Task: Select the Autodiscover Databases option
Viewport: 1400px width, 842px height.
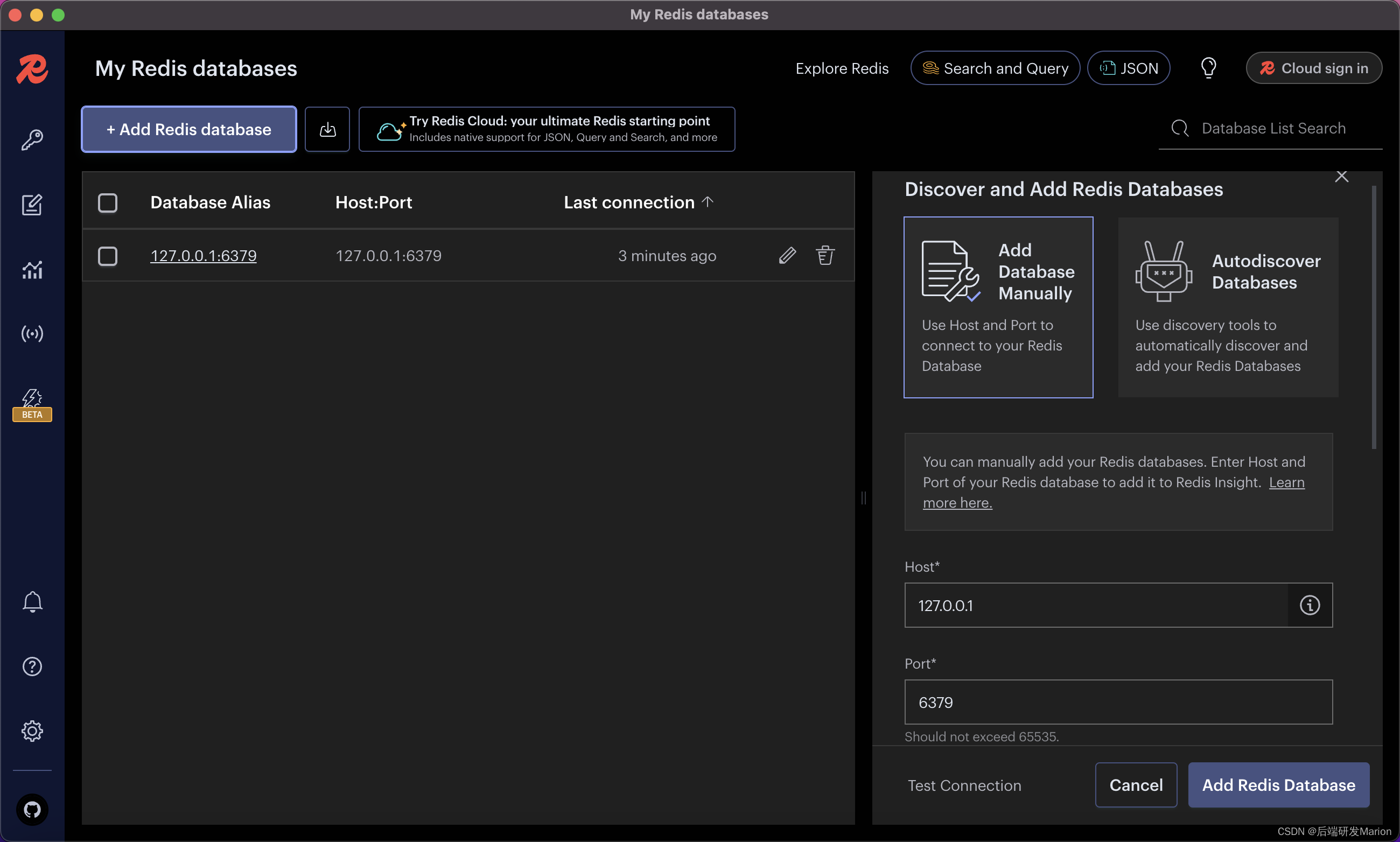Action: coord(1228,307)
